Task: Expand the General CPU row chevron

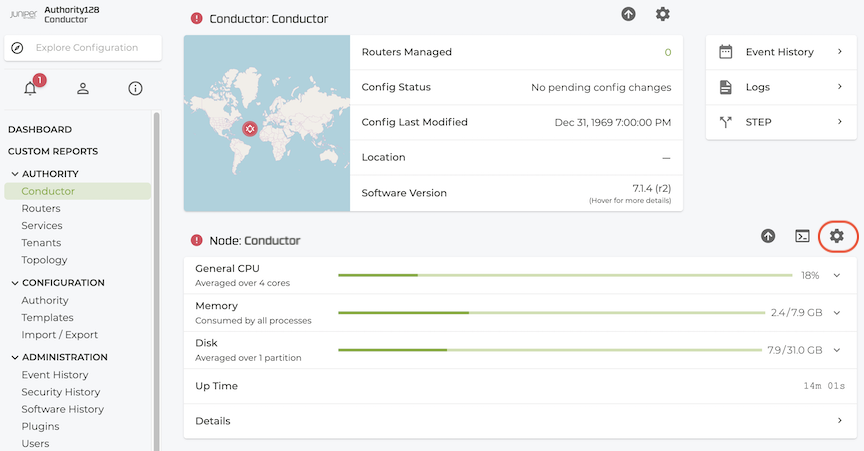Action: pos(836,275)
